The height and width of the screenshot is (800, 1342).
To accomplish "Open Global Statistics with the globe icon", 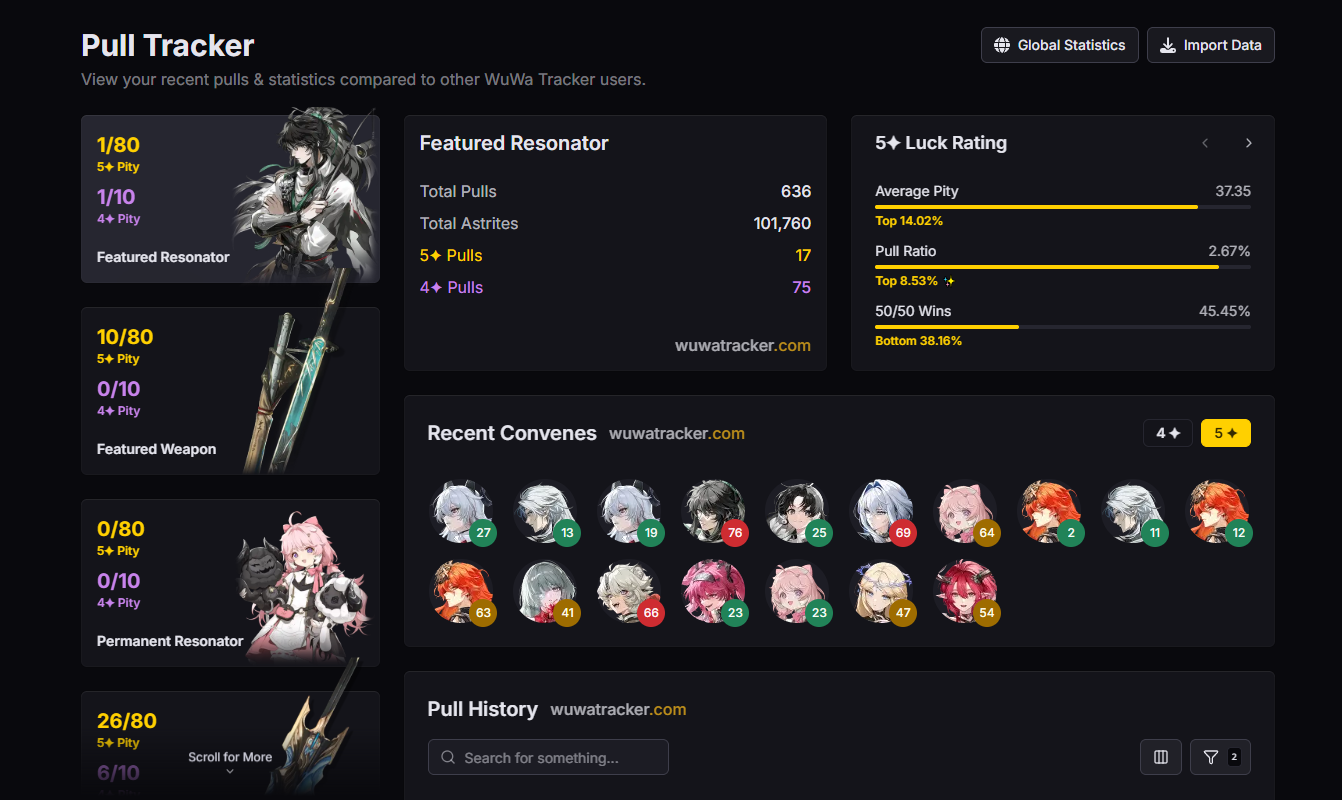I will (x=1060, y=45).
